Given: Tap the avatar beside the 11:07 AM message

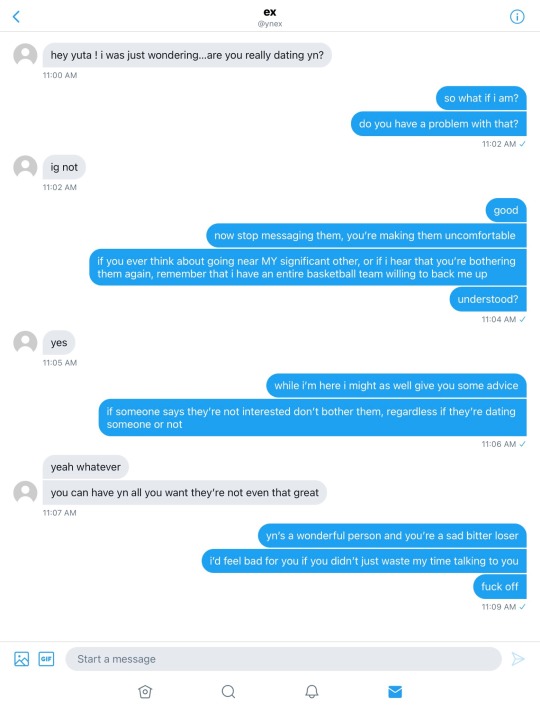Looking at the screenshot, I should pos(25,492).
